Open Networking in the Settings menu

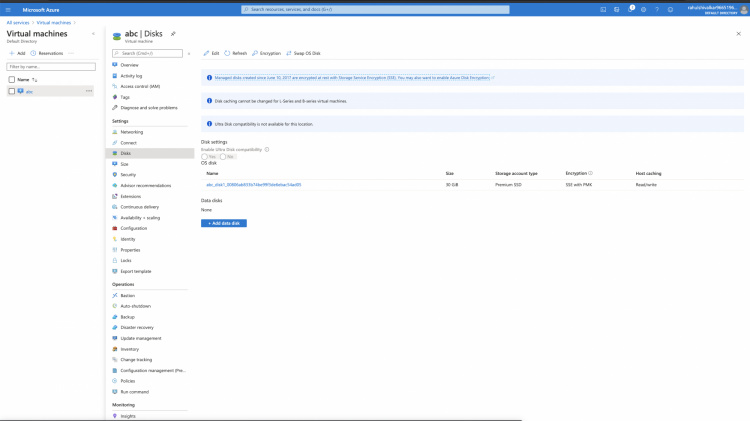(x=132, y=132)
